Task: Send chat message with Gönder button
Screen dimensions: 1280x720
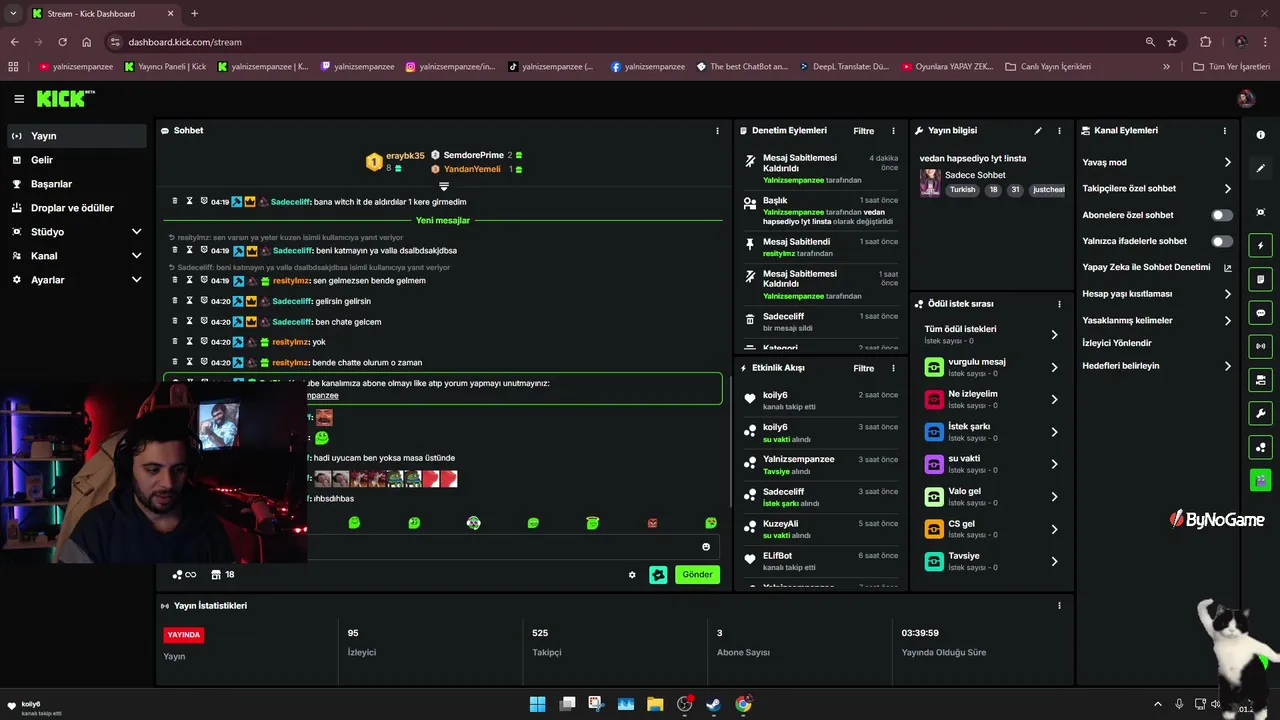Action: coord(697,575)
